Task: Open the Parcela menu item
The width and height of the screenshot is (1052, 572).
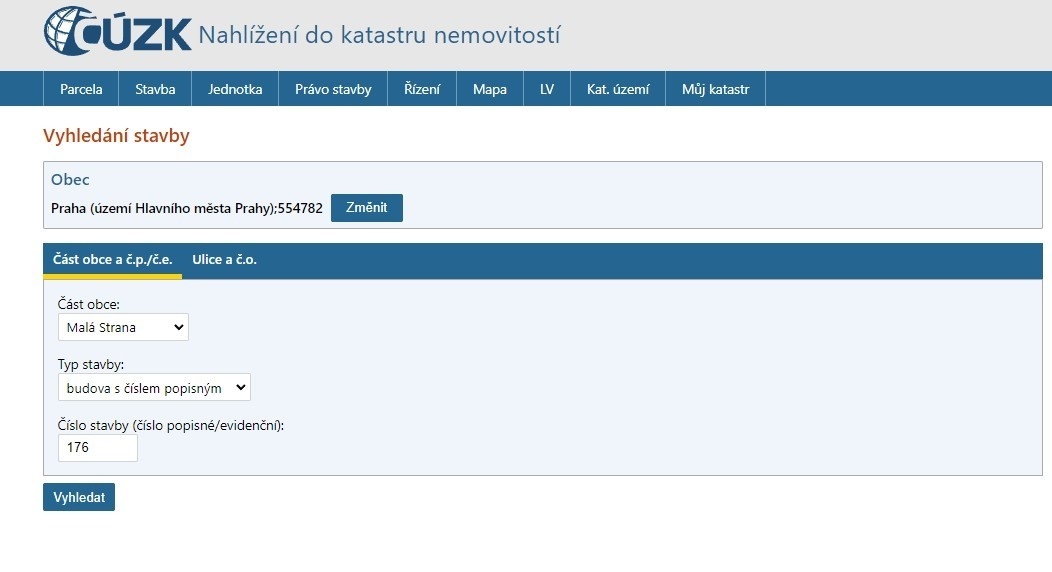Action: click(81, 89)
